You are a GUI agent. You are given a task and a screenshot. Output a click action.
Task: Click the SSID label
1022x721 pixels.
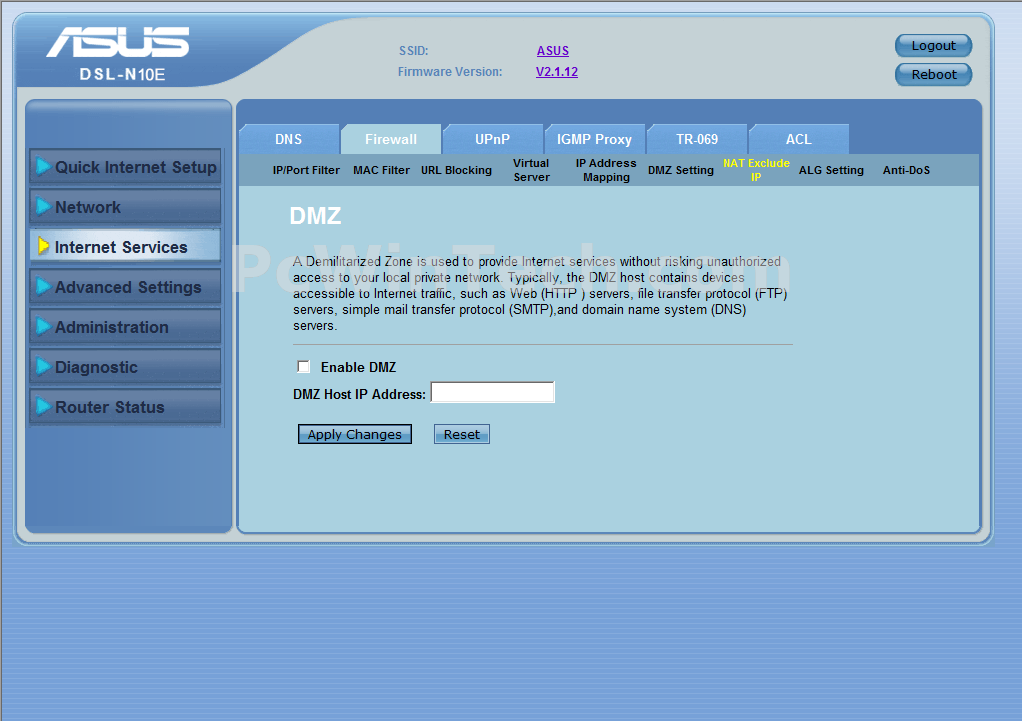click(x=413, y=51)
